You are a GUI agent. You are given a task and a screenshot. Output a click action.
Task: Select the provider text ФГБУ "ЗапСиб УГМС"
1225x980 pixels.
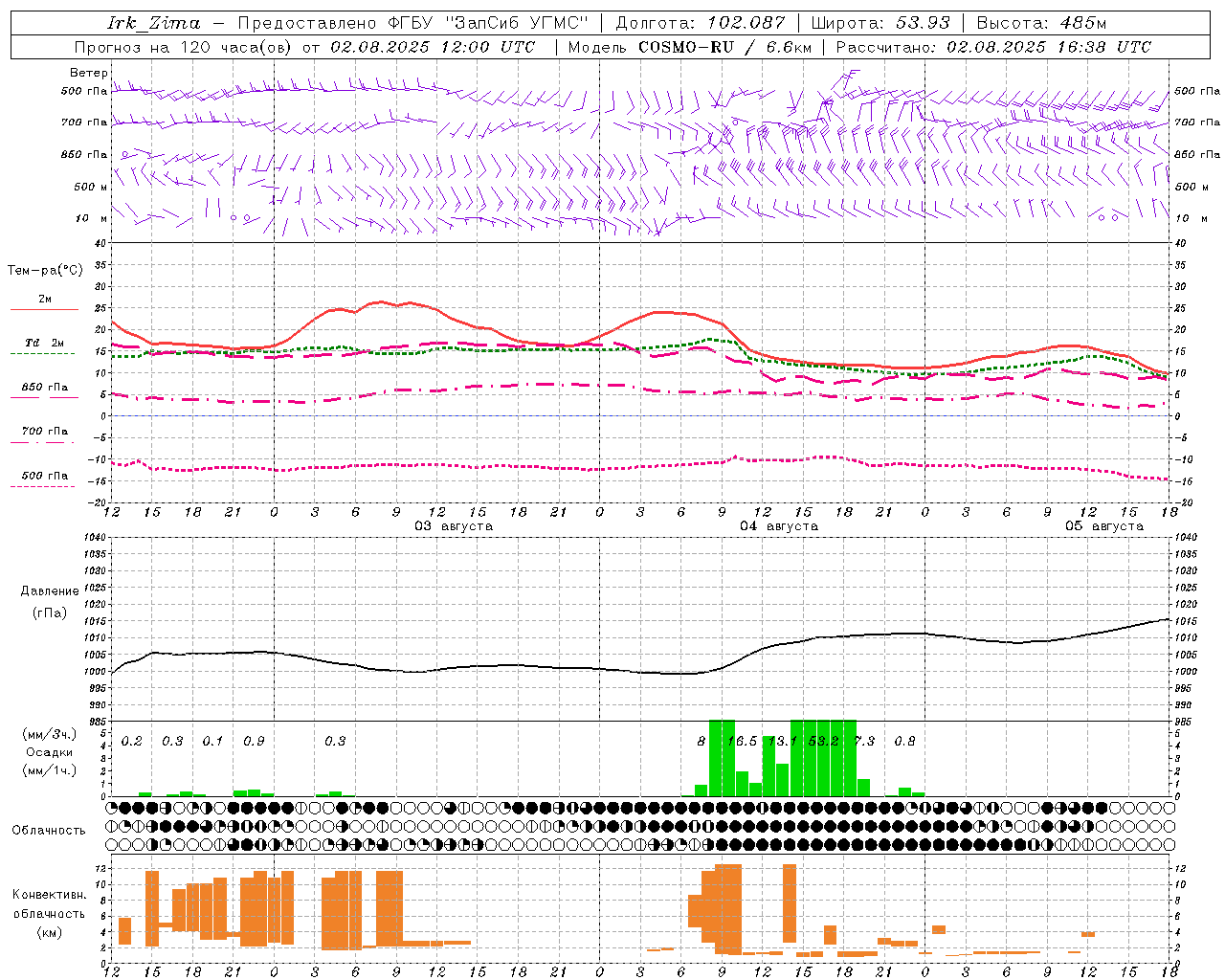488,23
